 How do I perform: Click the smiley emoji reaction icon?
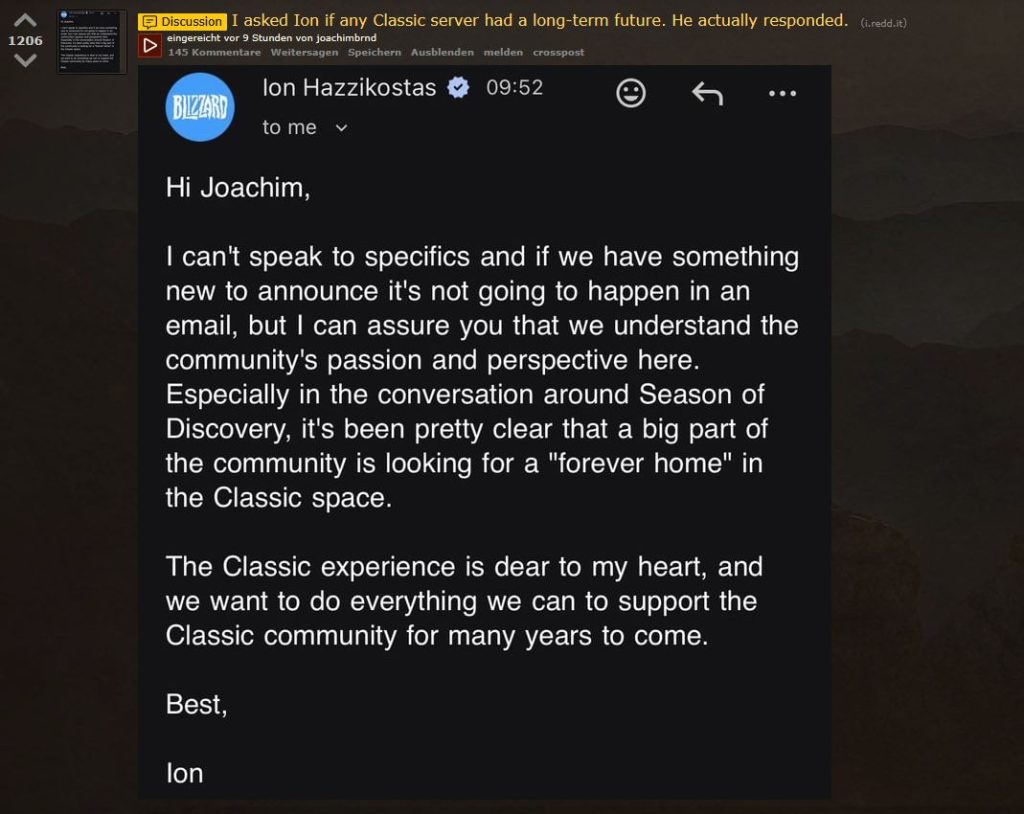[x=630, y=92]
